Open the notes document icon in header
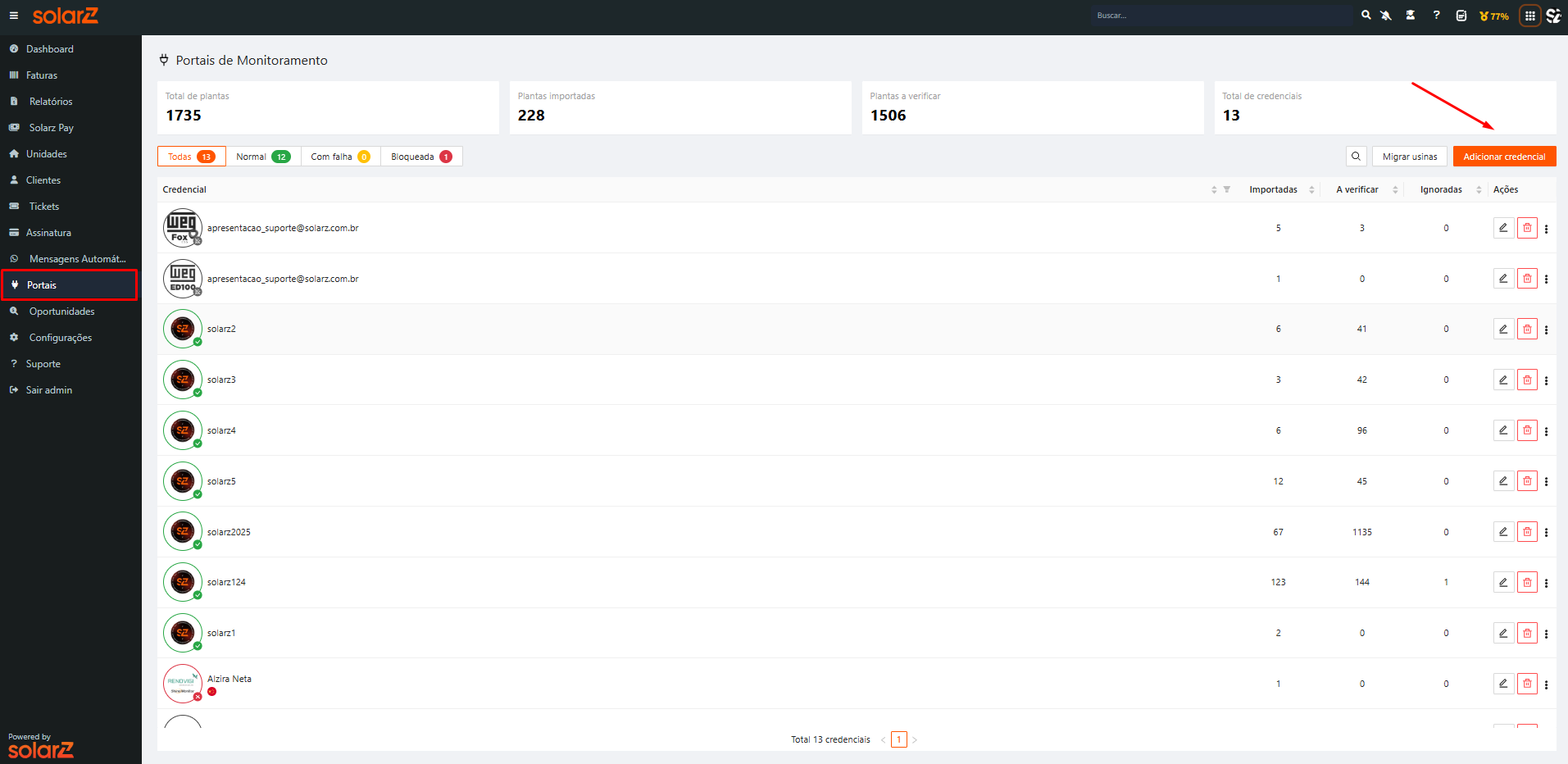This screenshot has height=764, width=1568. coord(1461,16)
